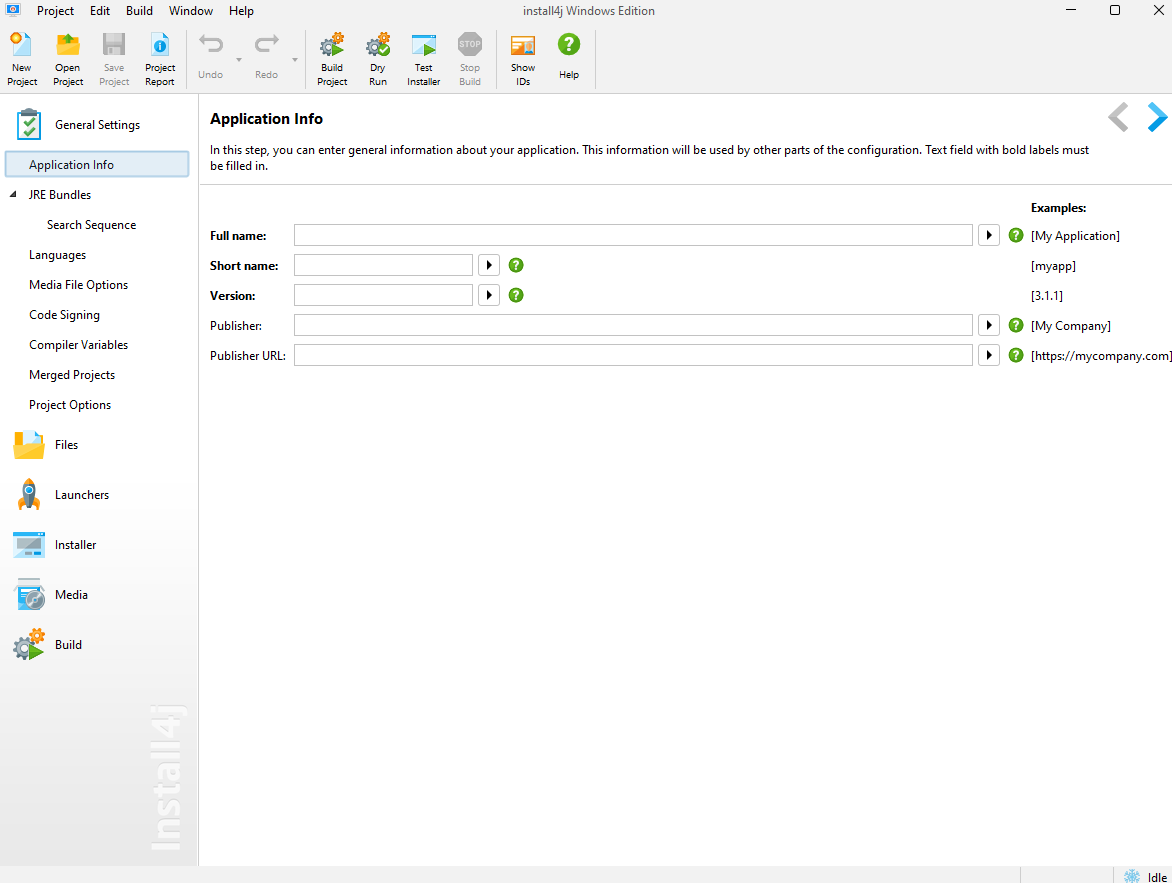This screenshot has width=1172, height=883.
Task: Open the General Settings section
Action: click(97, 125)
